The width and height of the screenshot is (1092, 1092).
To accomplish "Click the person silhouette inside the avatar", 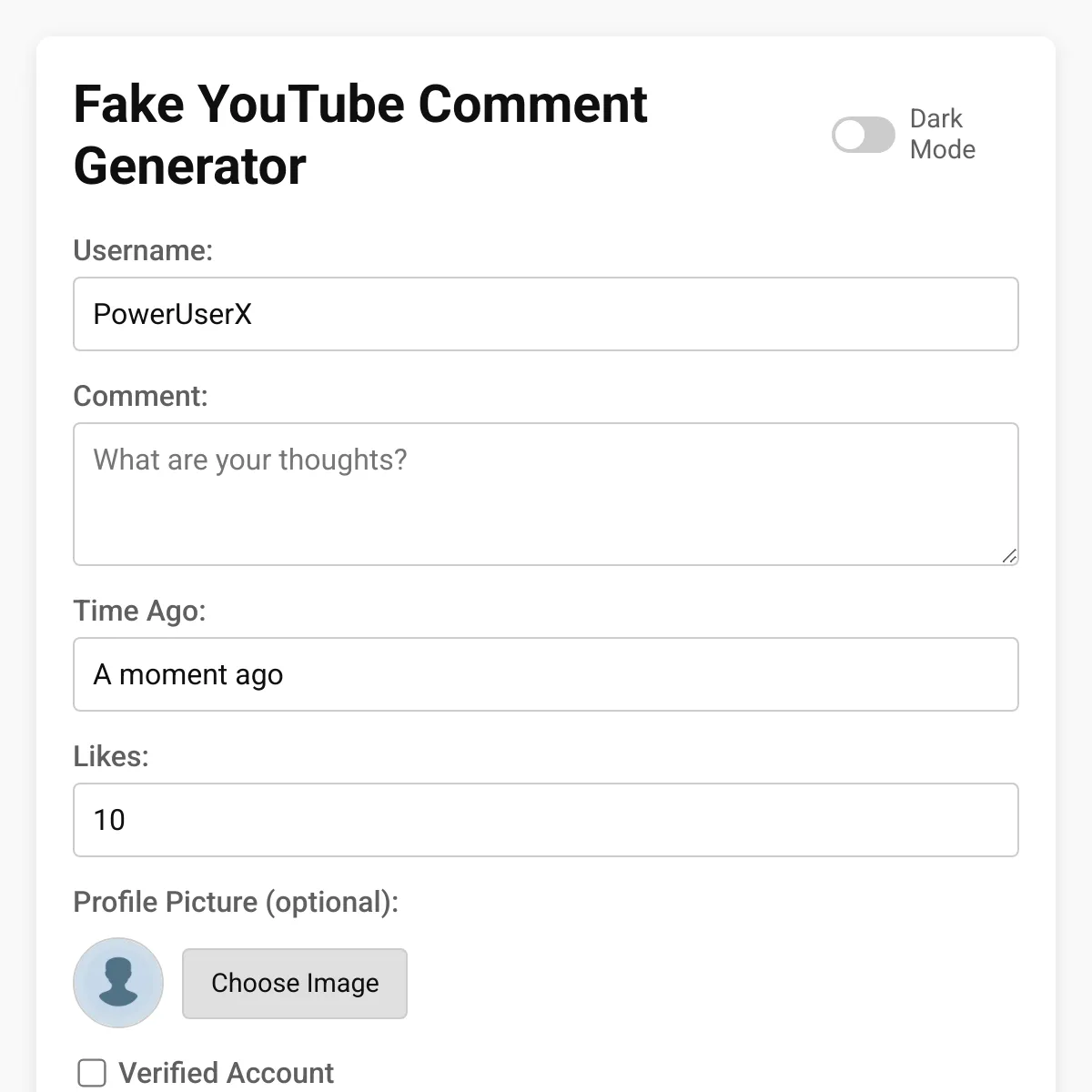I will tap(118, 981).
